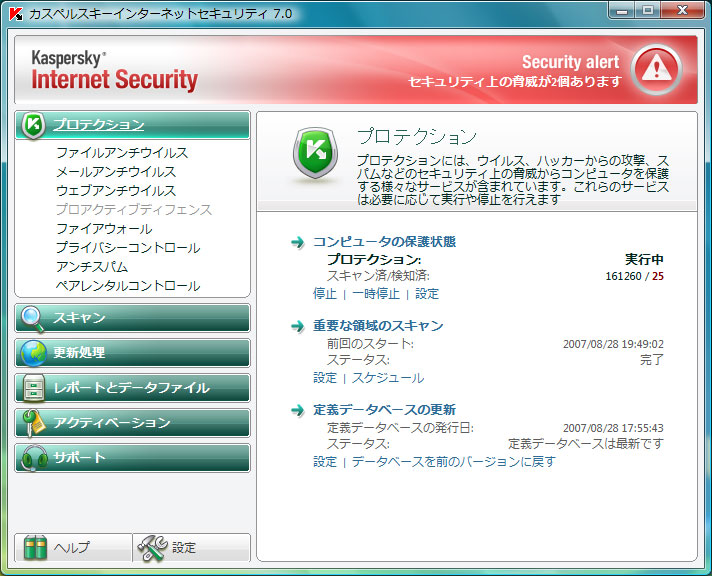Open the 更新処理 section
Viewport: 712px width, 576px height.
click(x=132, y=353)
